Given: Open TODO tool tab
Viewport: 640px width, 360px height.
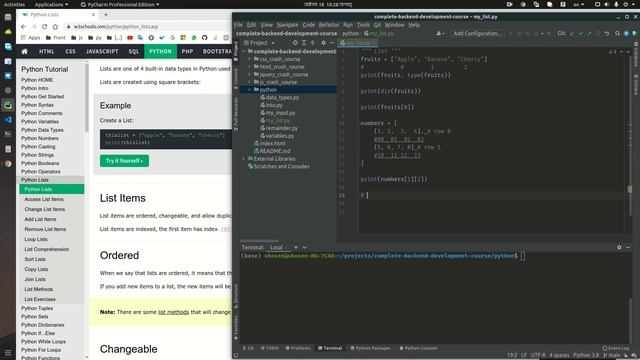Looking at the screenshot, I should coord(270,348).
